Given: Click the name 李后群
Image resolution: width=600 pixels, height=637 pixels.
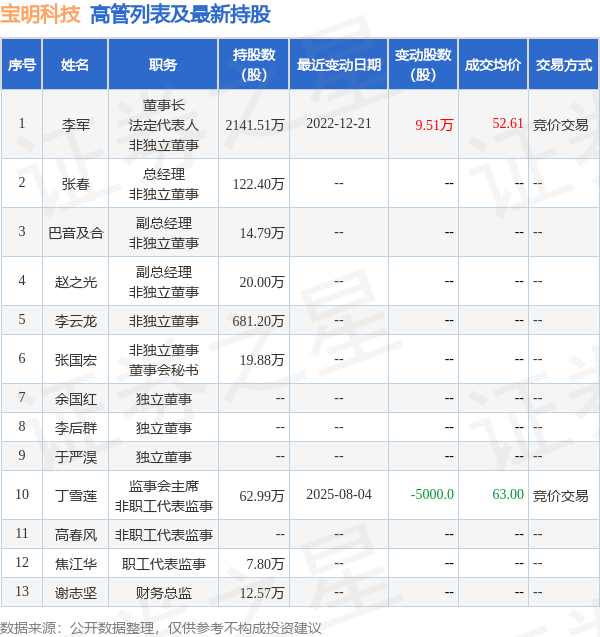Looking at the screenshot, I should [x=76, y=428].
